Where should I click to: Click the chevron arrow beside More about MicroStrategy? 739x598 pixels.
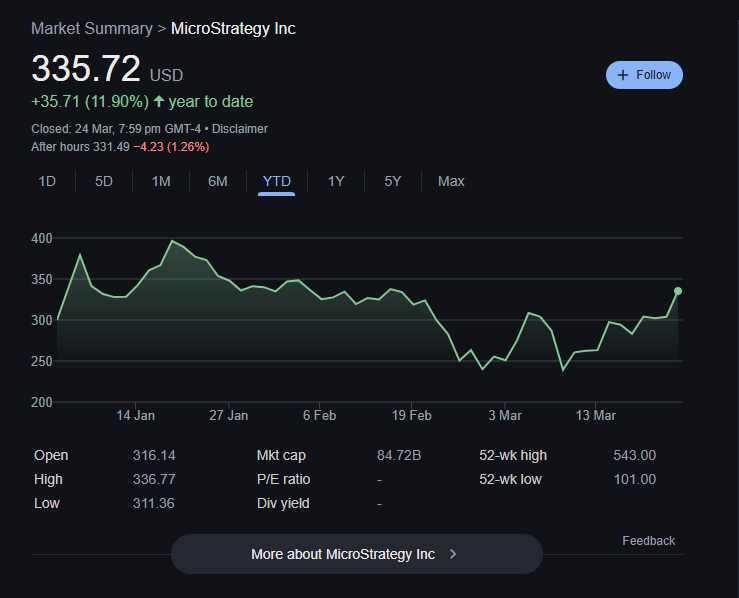click(x=453, y=554)
